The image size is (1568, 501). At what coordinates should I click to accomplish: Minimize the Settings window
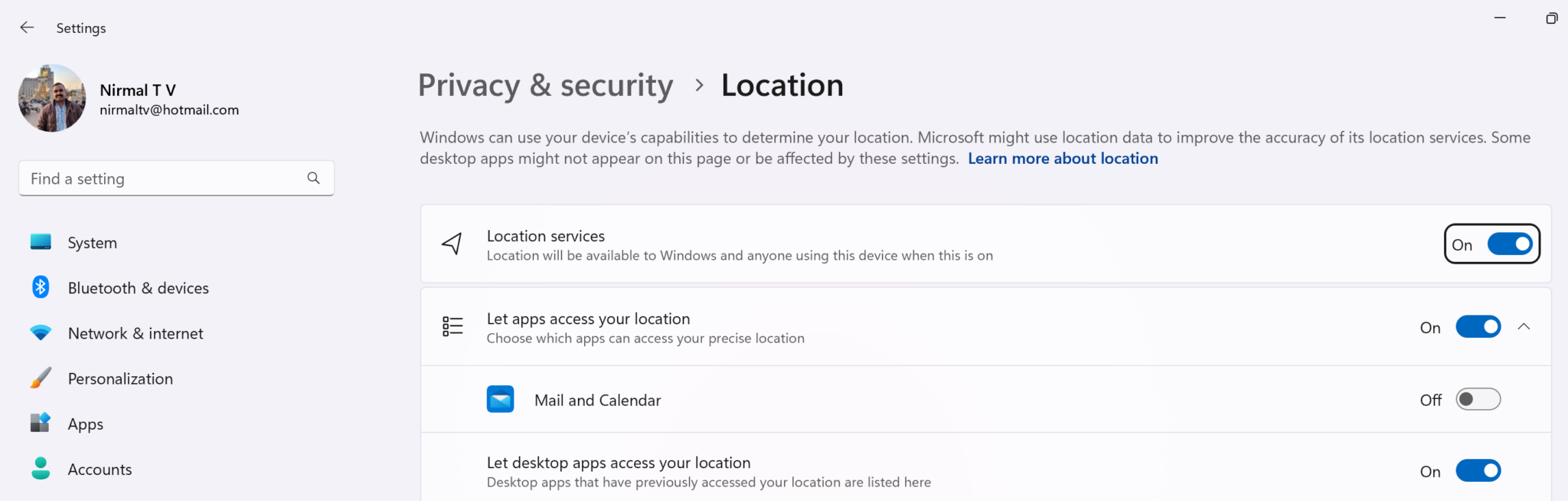[1500, 18]
